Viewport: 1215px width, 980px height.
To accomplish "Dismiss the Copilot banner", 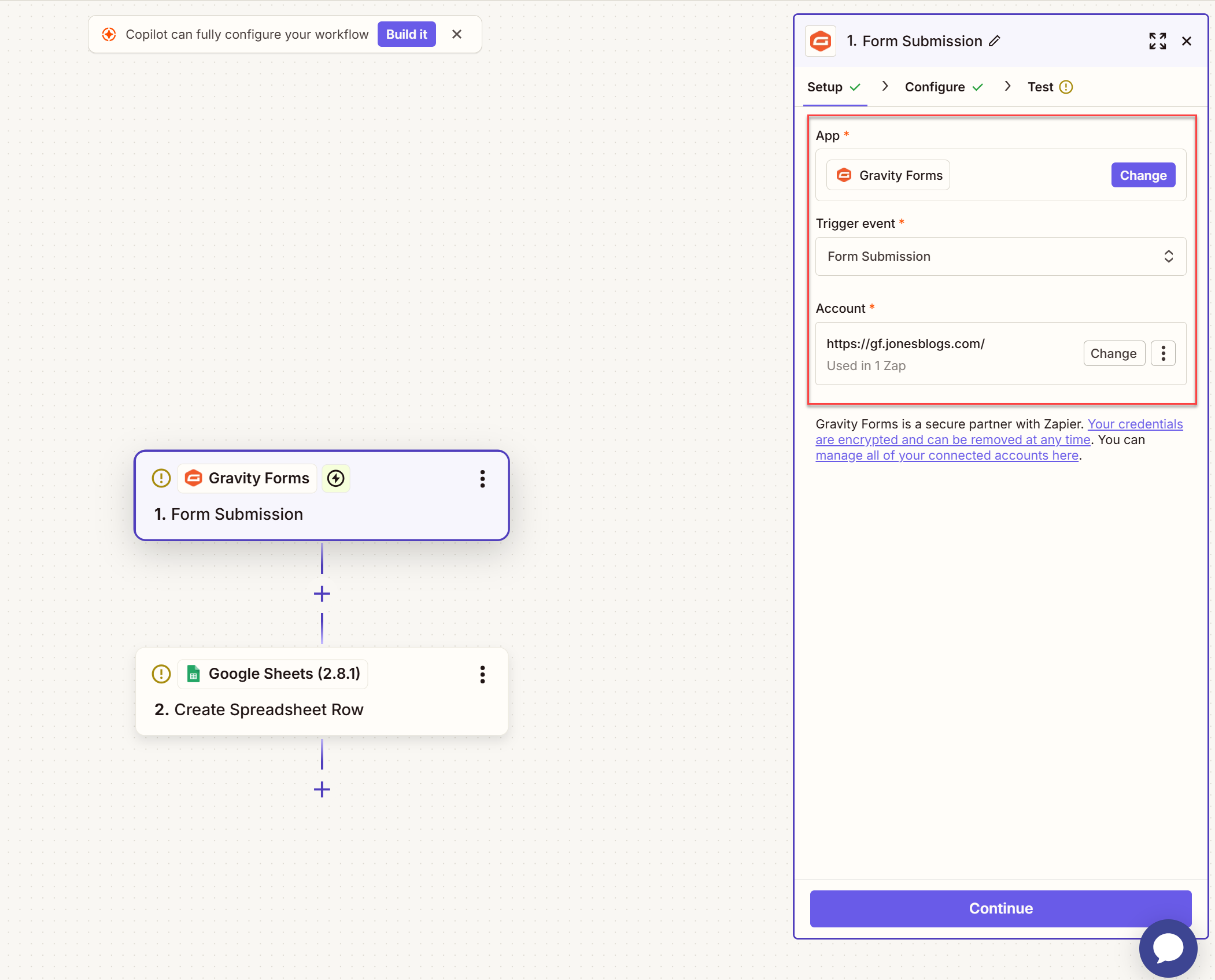I will coord(457,35).
